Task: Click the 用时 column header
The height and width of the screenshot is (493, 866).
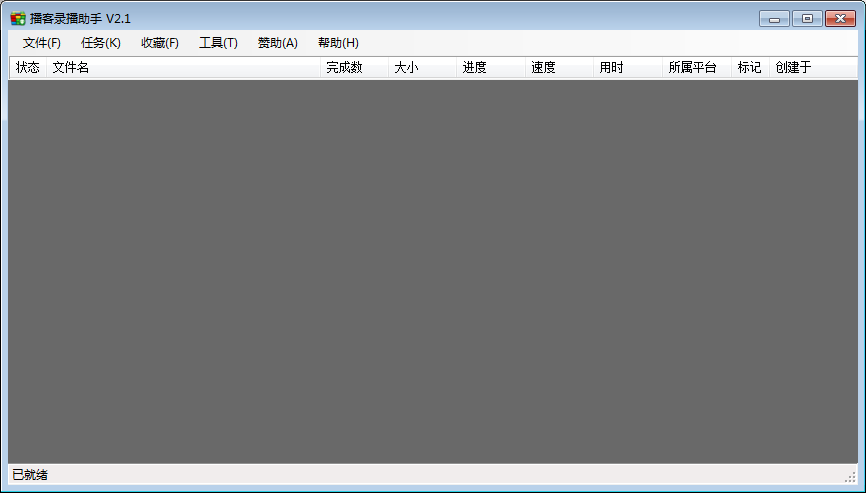Action: click(x=628, y=67)
